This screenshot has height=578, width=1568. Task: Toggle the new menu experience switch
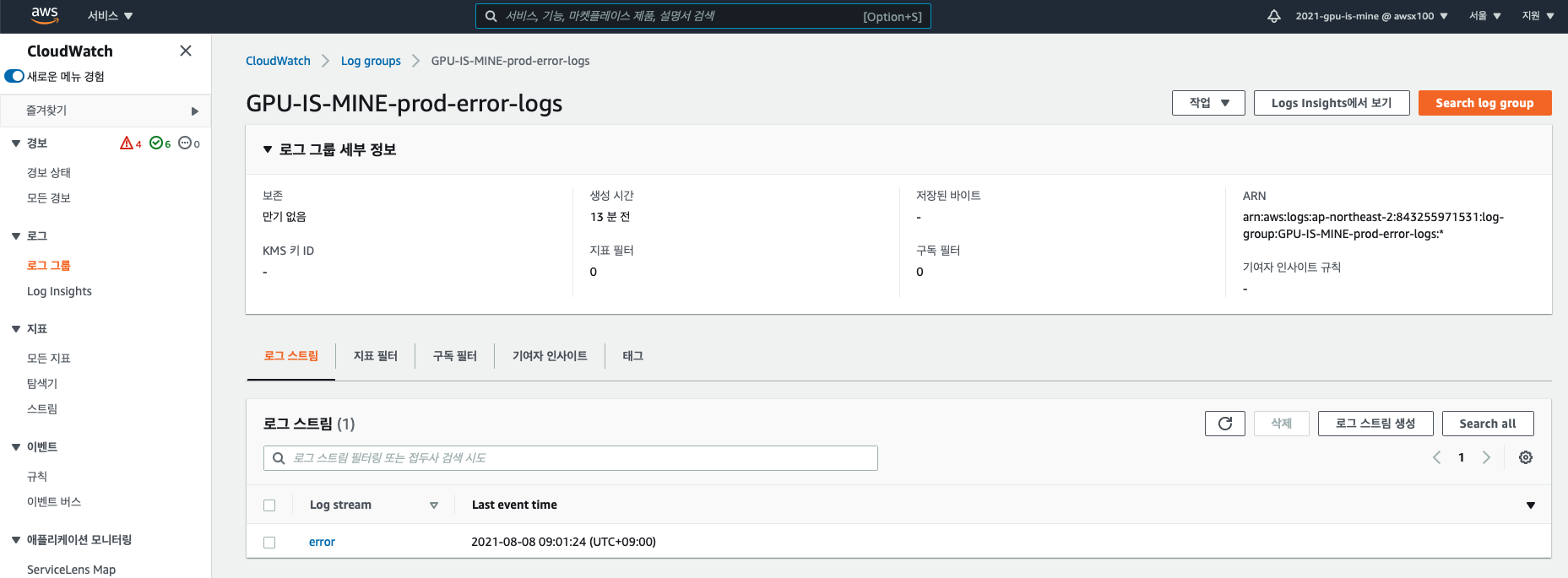click(14, 76)
